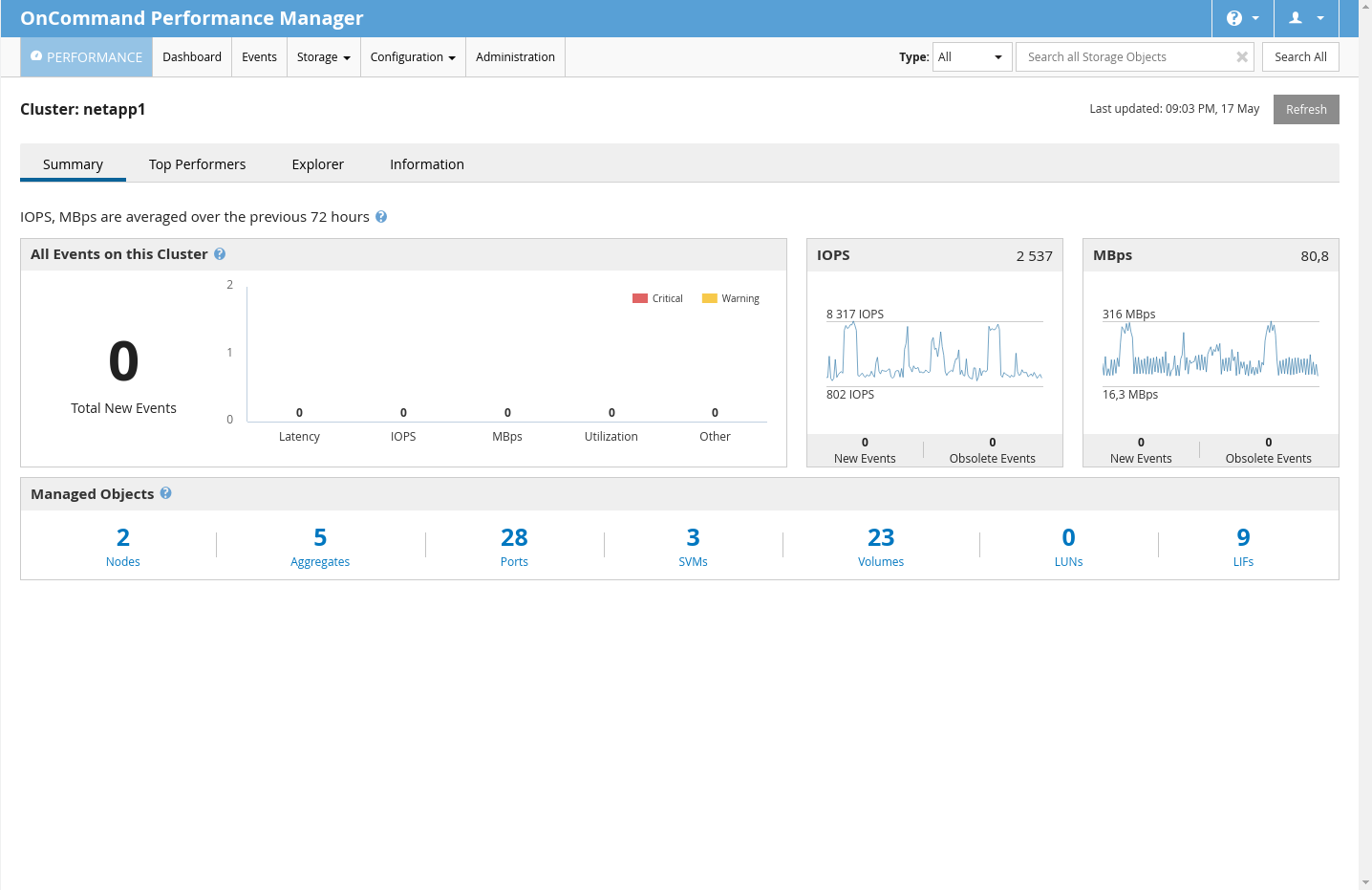The image size is (1372, 890).
Task: Click the Search All button
Action: point(1299,57)
